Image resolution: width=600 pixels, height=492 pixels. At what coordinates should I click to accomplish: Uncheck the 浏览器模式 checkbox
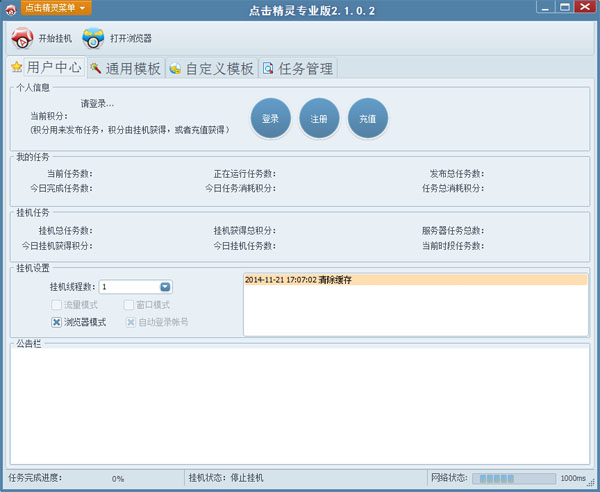point(57,322)
